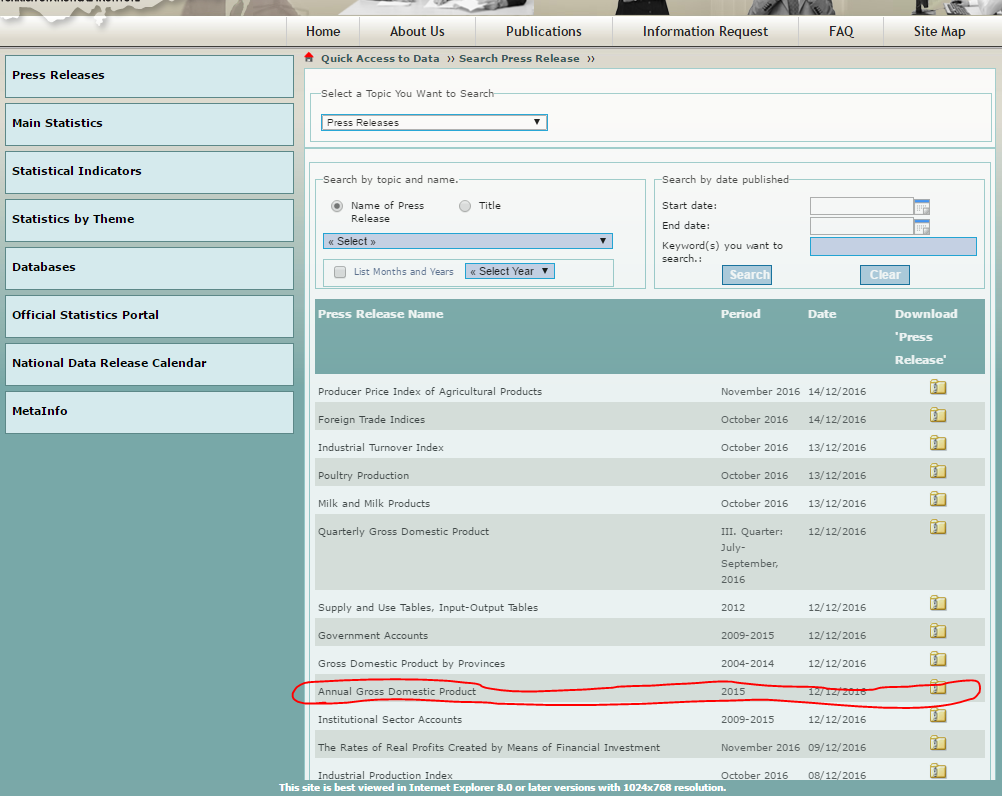
Task: Click 'Milk and Milk Products' row name
Action: [374, 503]
